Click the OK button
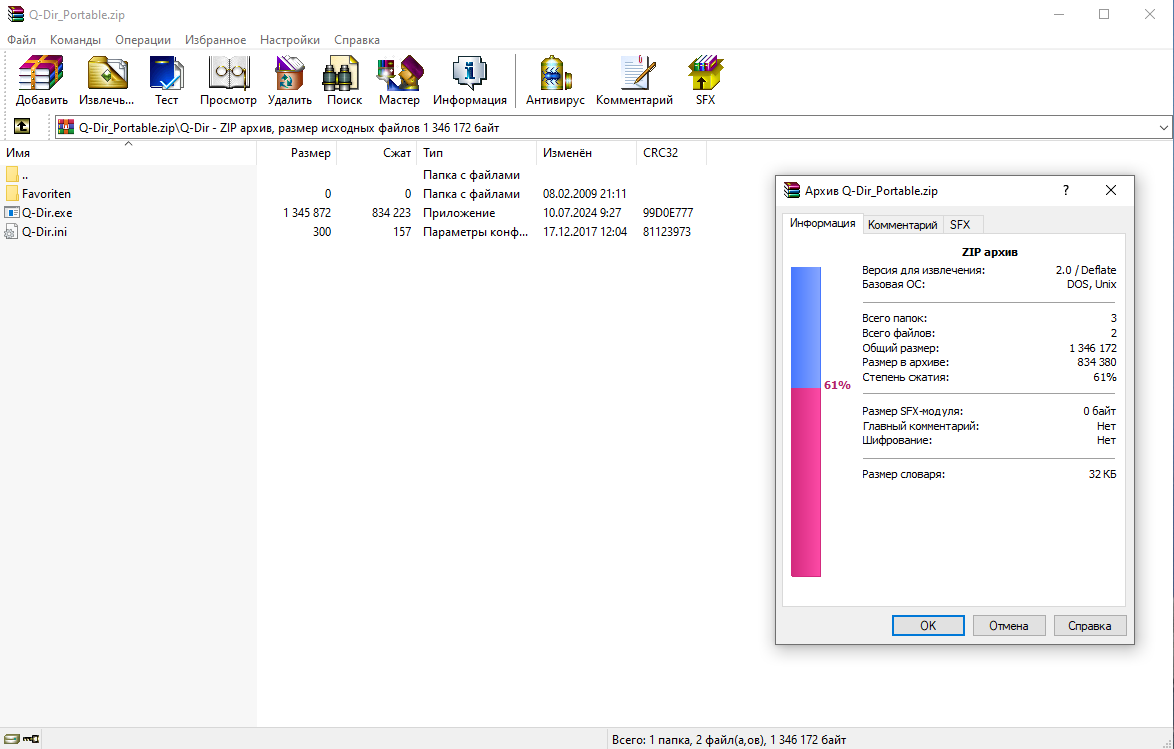 [x=928, y=625]
